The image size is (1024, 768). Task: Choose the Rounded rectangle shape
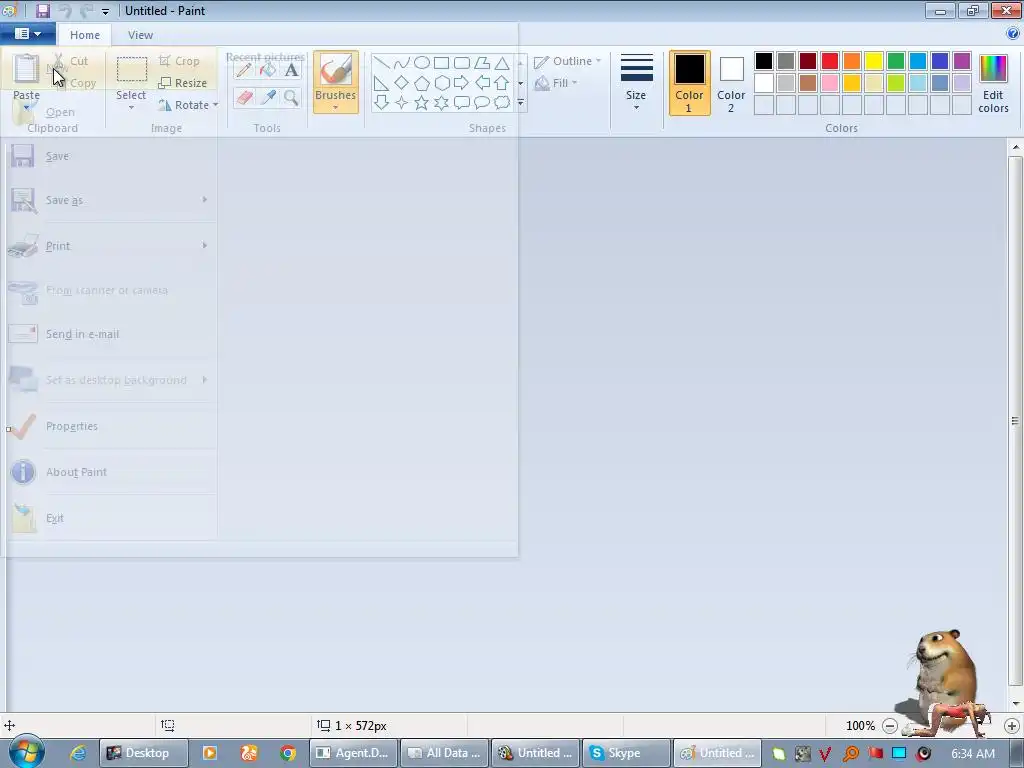pyautogui.click(x=462, y=63)
